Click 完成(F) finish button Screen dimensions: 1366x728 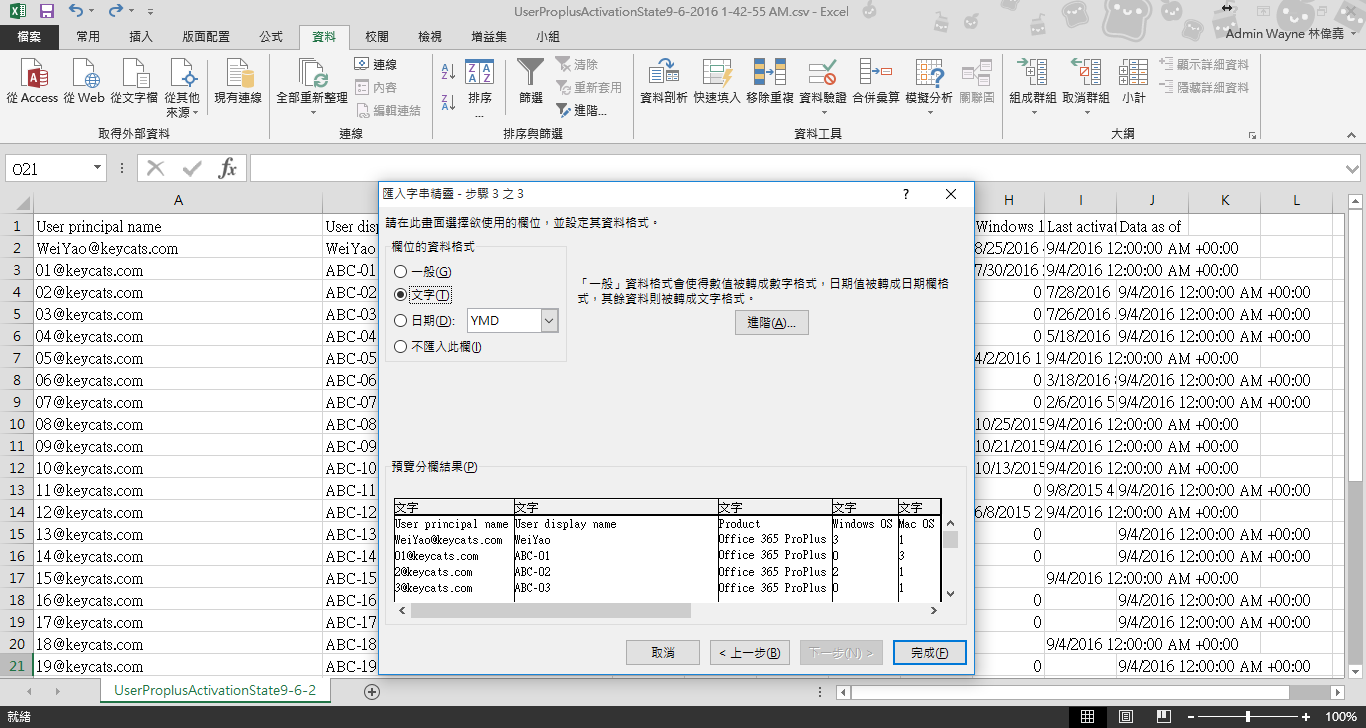[930, 652]
